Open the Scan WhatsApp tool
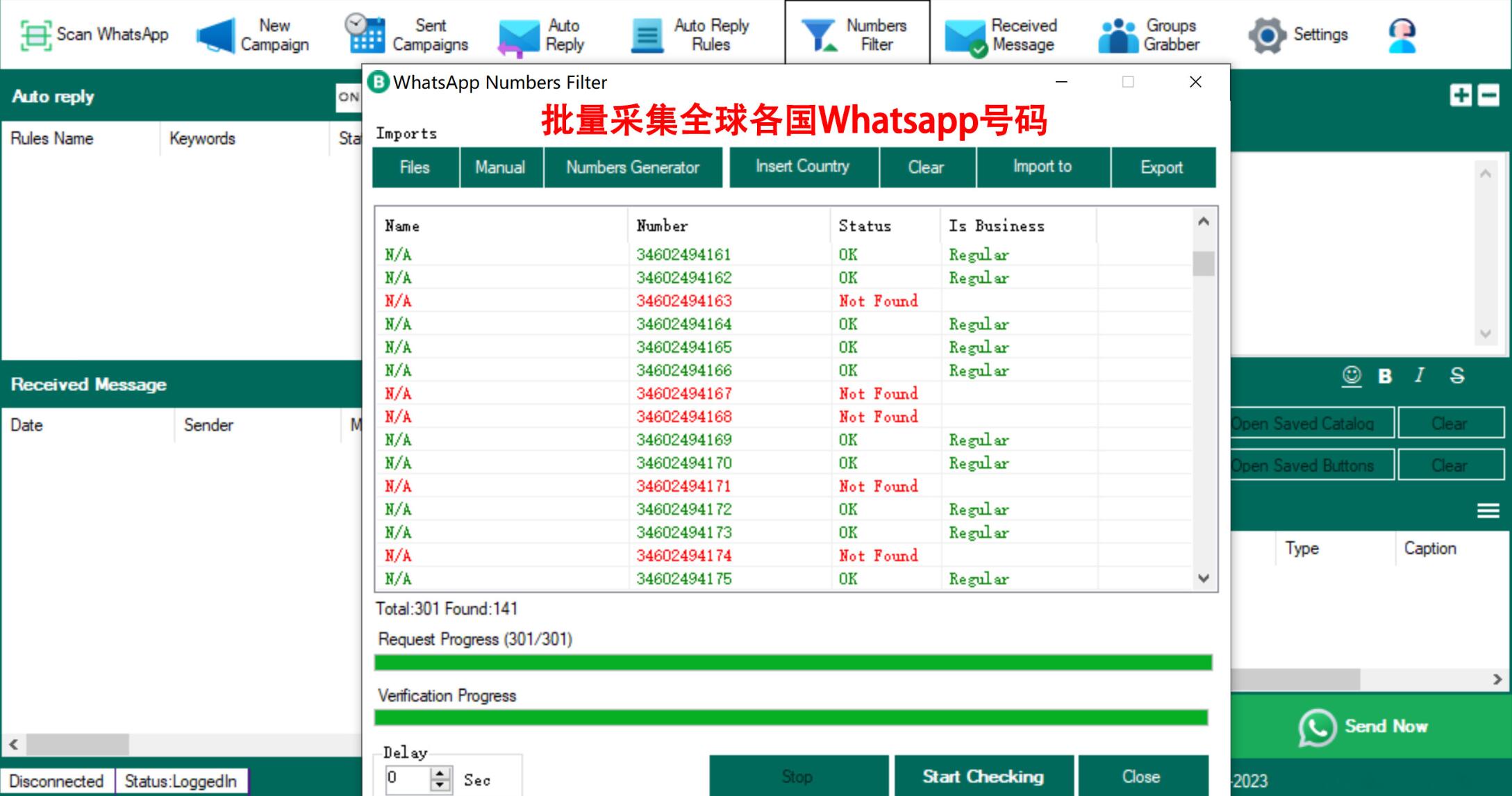1512x796 pixels. 94,35
